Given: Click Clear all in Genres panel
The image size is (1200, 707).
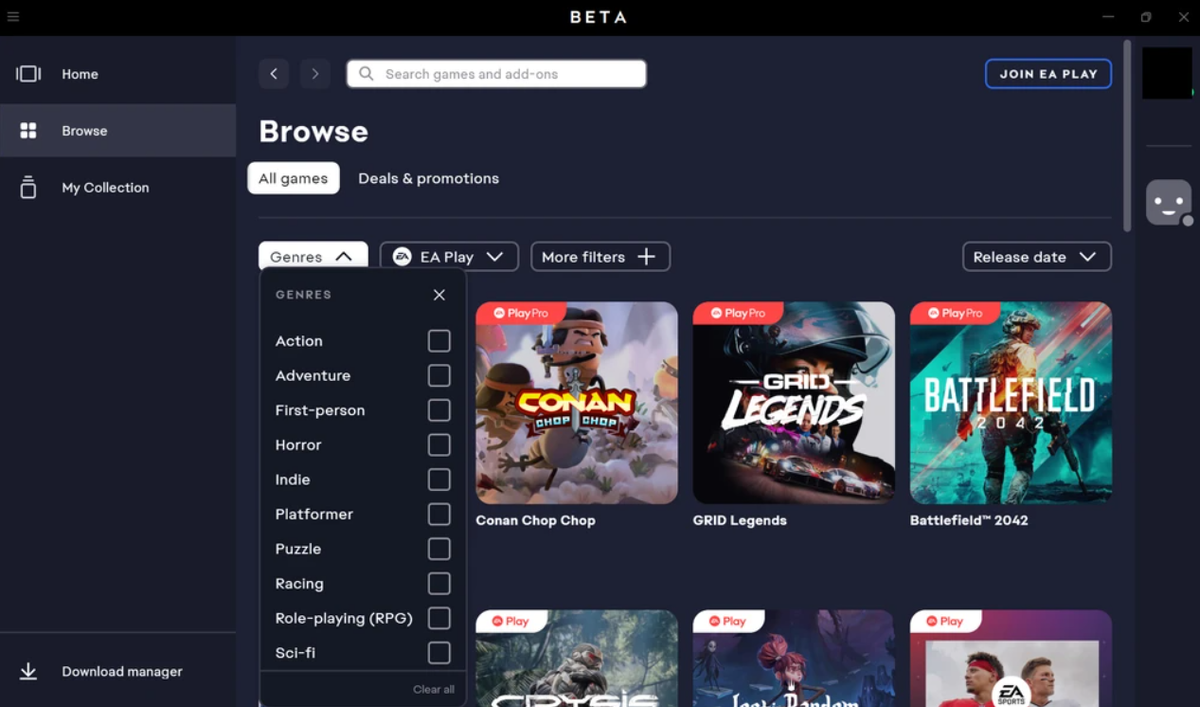Looking at the screenshot, I should [434, 689].
